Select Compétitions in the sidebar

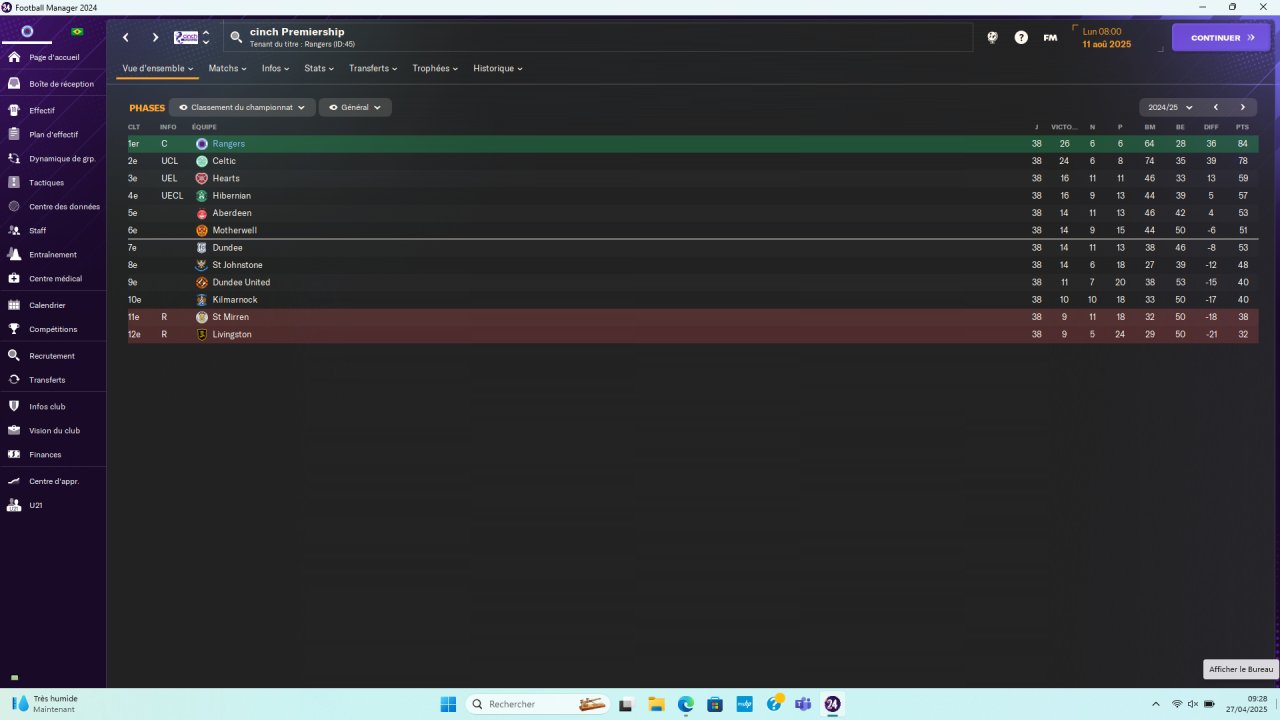pyautogui.click(x=53, y=329)
